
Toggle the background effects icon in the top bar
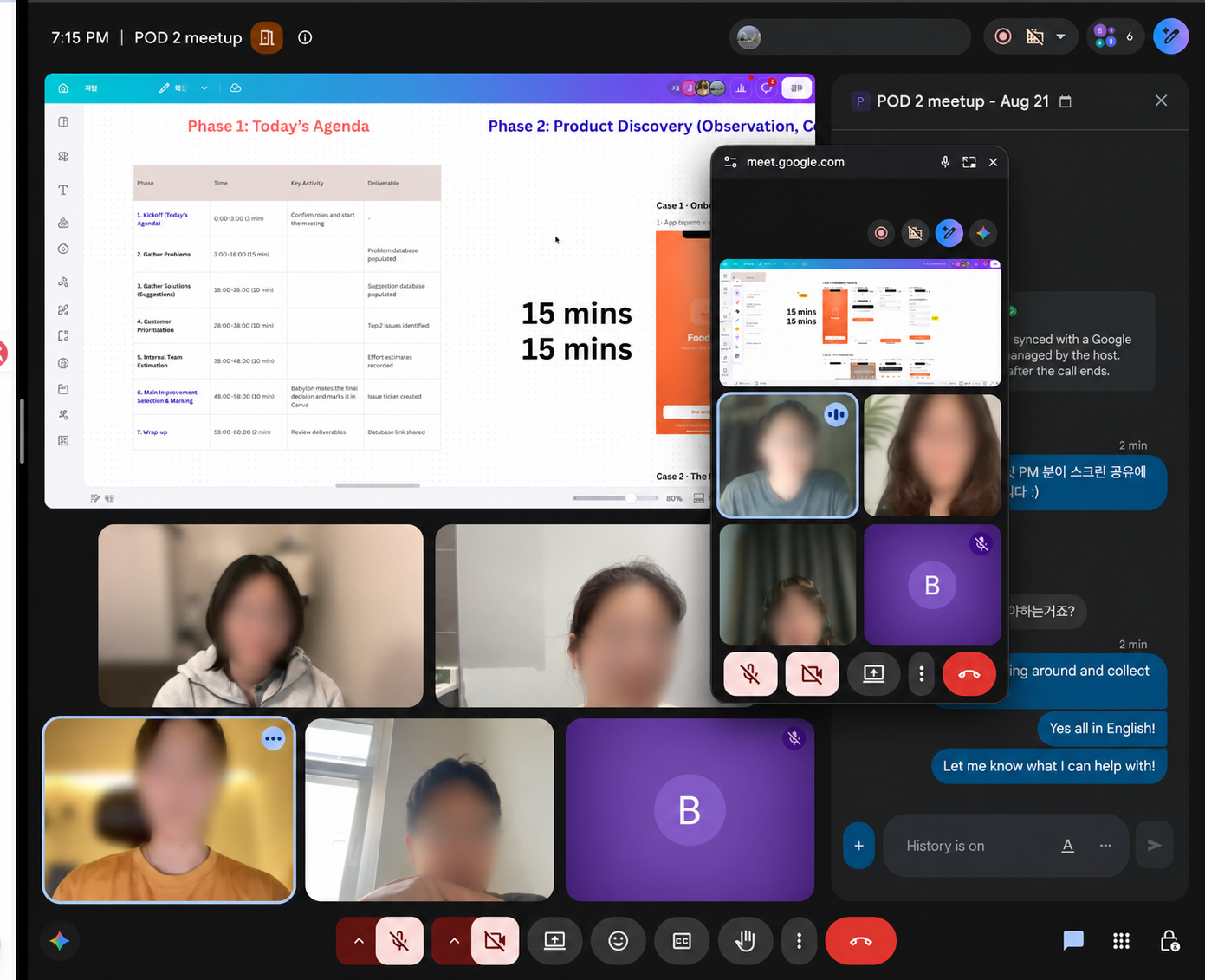[x=1034, y=36]
